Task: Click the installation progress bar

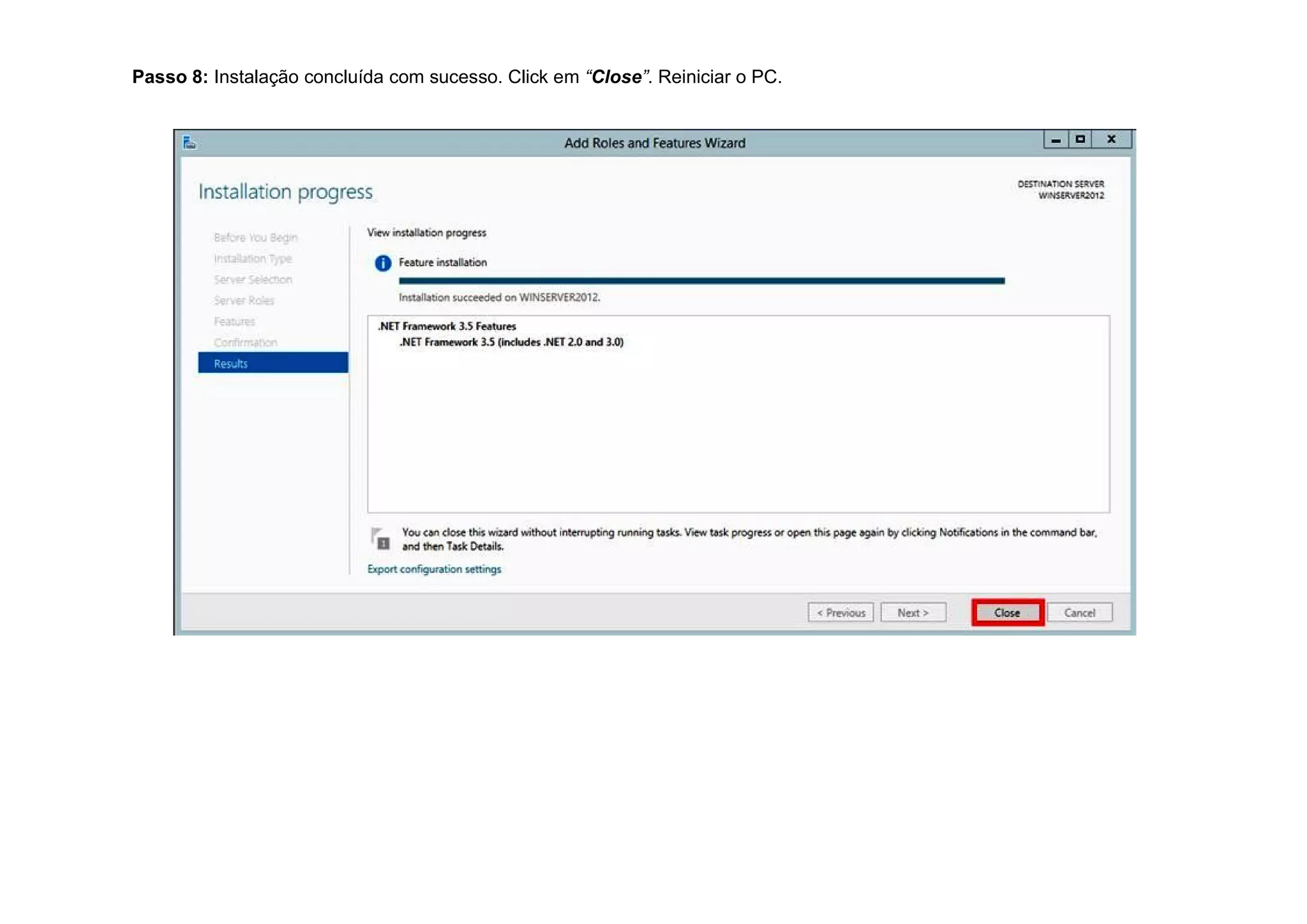Action: (701, 281)
